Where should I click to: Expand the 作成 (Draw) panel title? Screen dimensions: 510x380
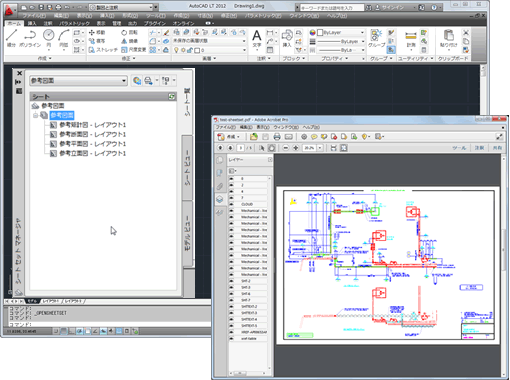(x=45, y=58)
